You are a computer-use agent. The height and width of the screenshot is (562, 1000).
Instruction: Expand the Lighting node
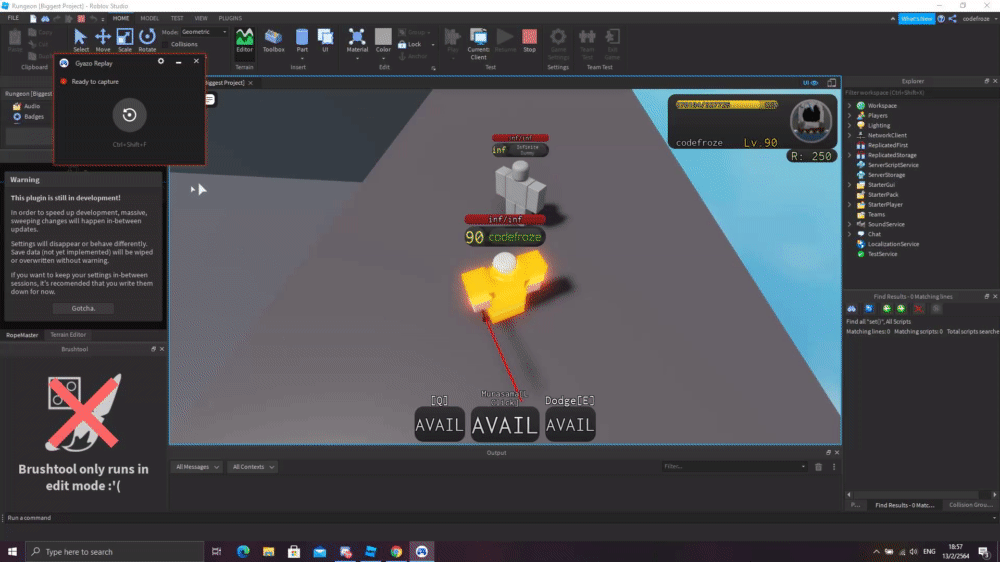pyautogui.click(x=849, y=126)
